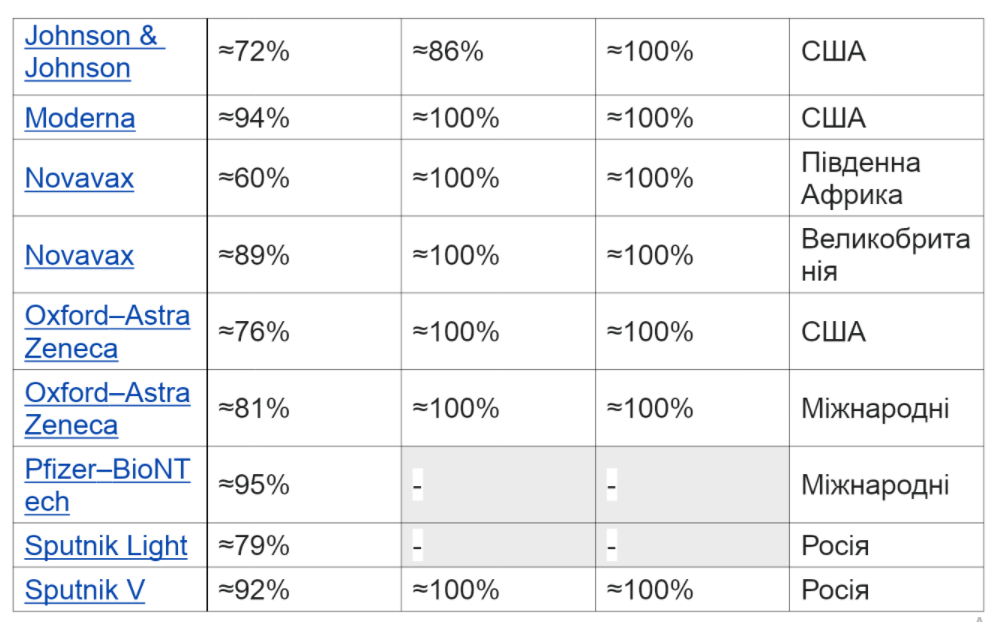Select the ≈72% efficacy cell
The width and height of the screenshot is (989, 622).
pyautogui.click(x=254, y=52)
